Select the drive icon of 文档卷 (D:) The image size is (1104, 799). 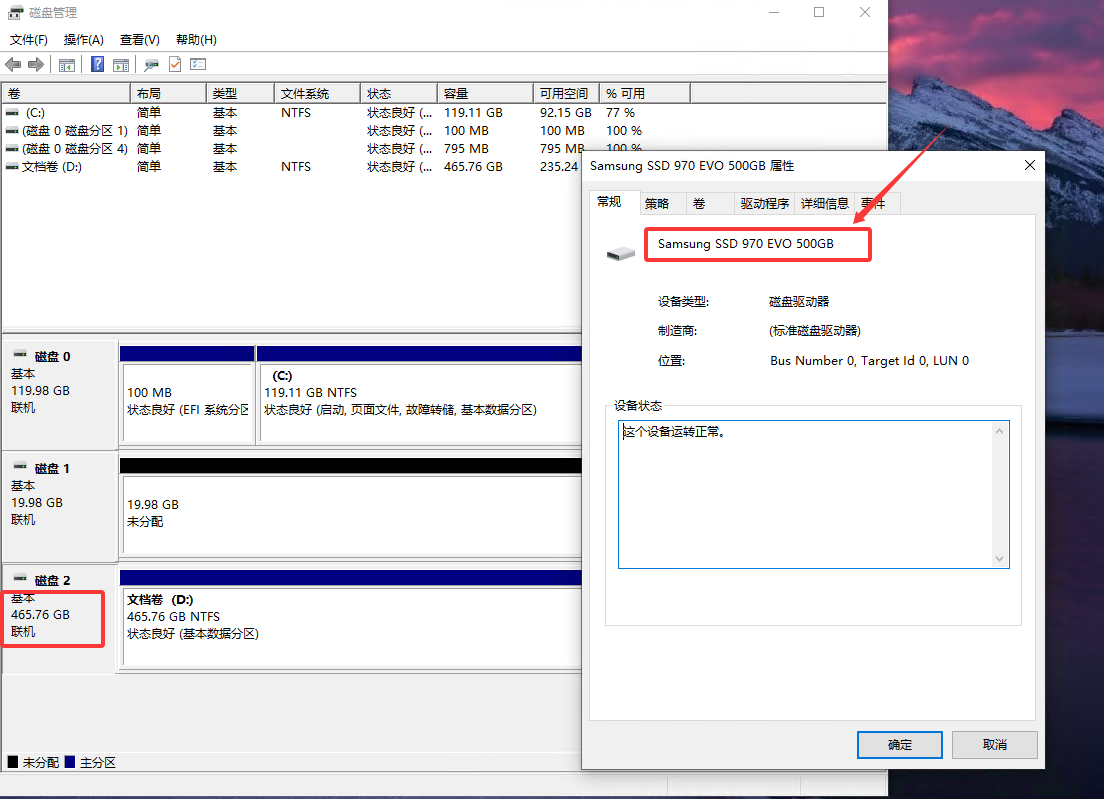pos(12,167)
